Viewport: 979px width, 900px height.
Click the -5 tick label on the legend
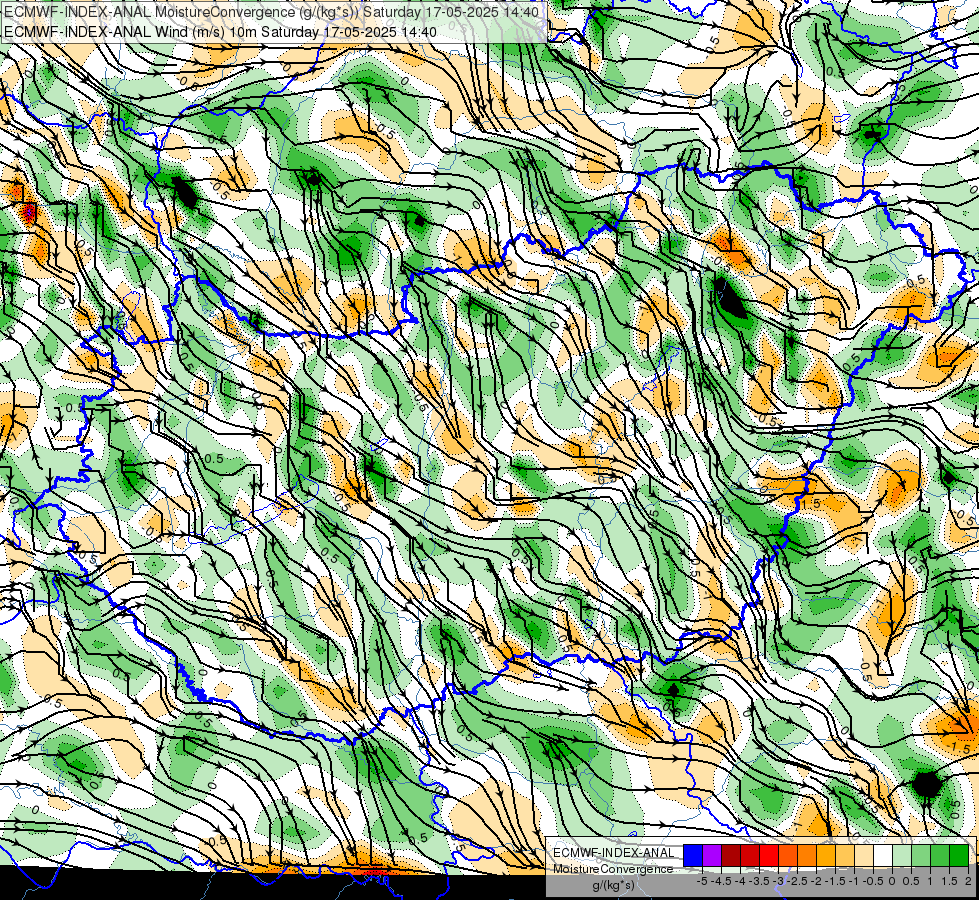point(702,881)
